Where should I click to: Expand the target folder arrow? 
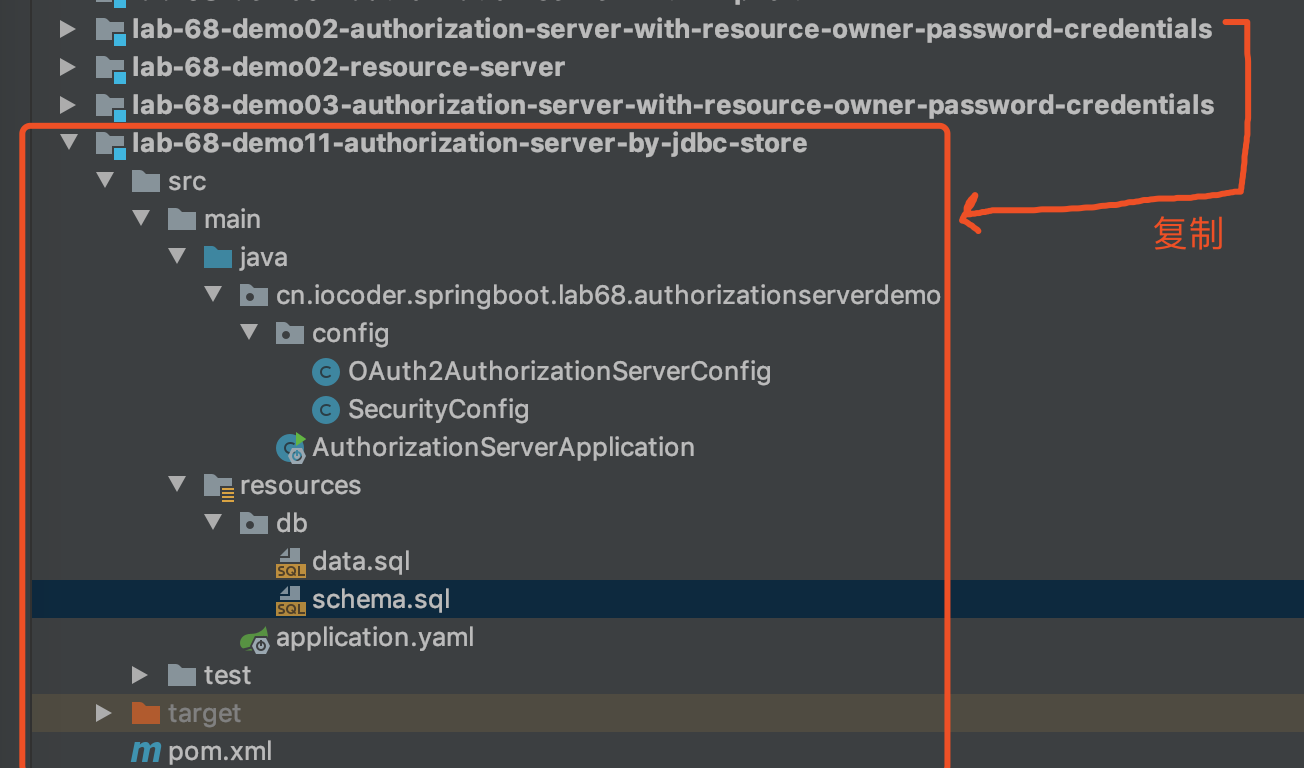click(x=103, y=713)
